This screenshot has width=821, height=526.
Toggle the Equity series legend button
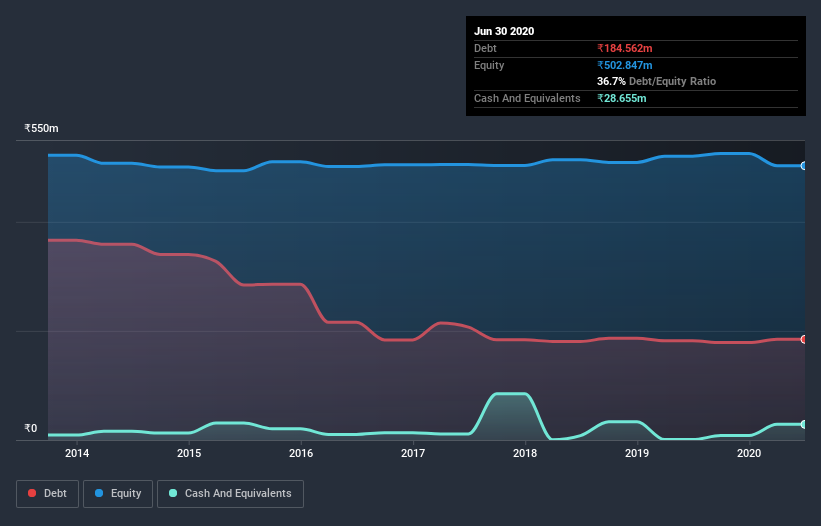coord(118,494)
